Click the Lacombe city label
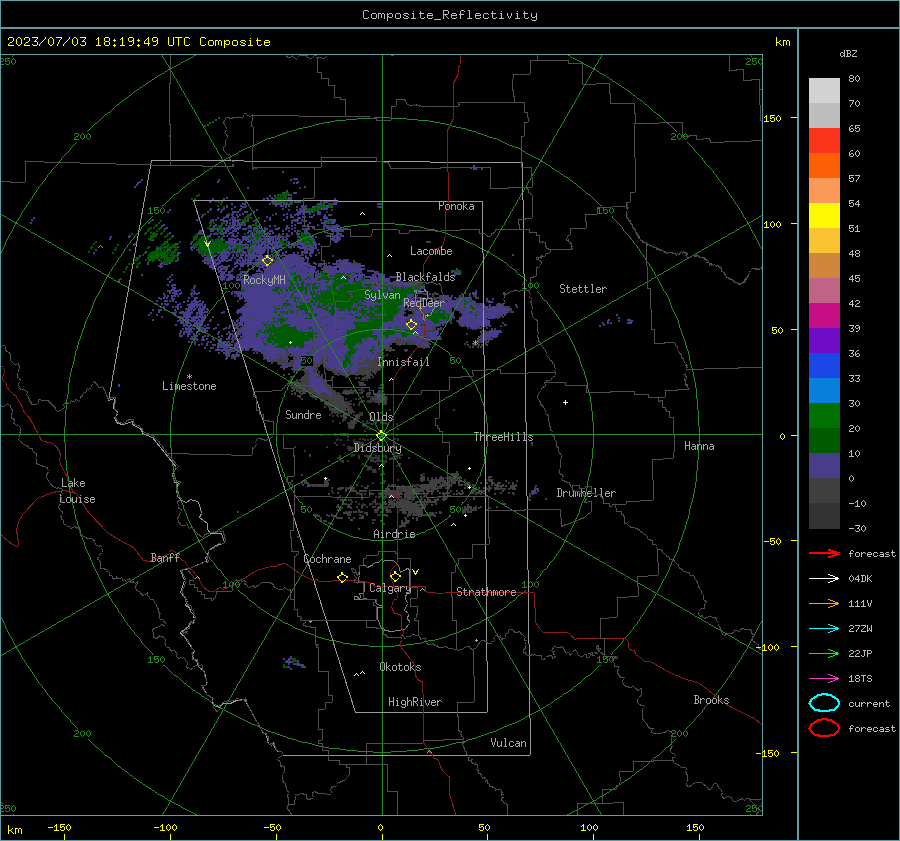 431,251
